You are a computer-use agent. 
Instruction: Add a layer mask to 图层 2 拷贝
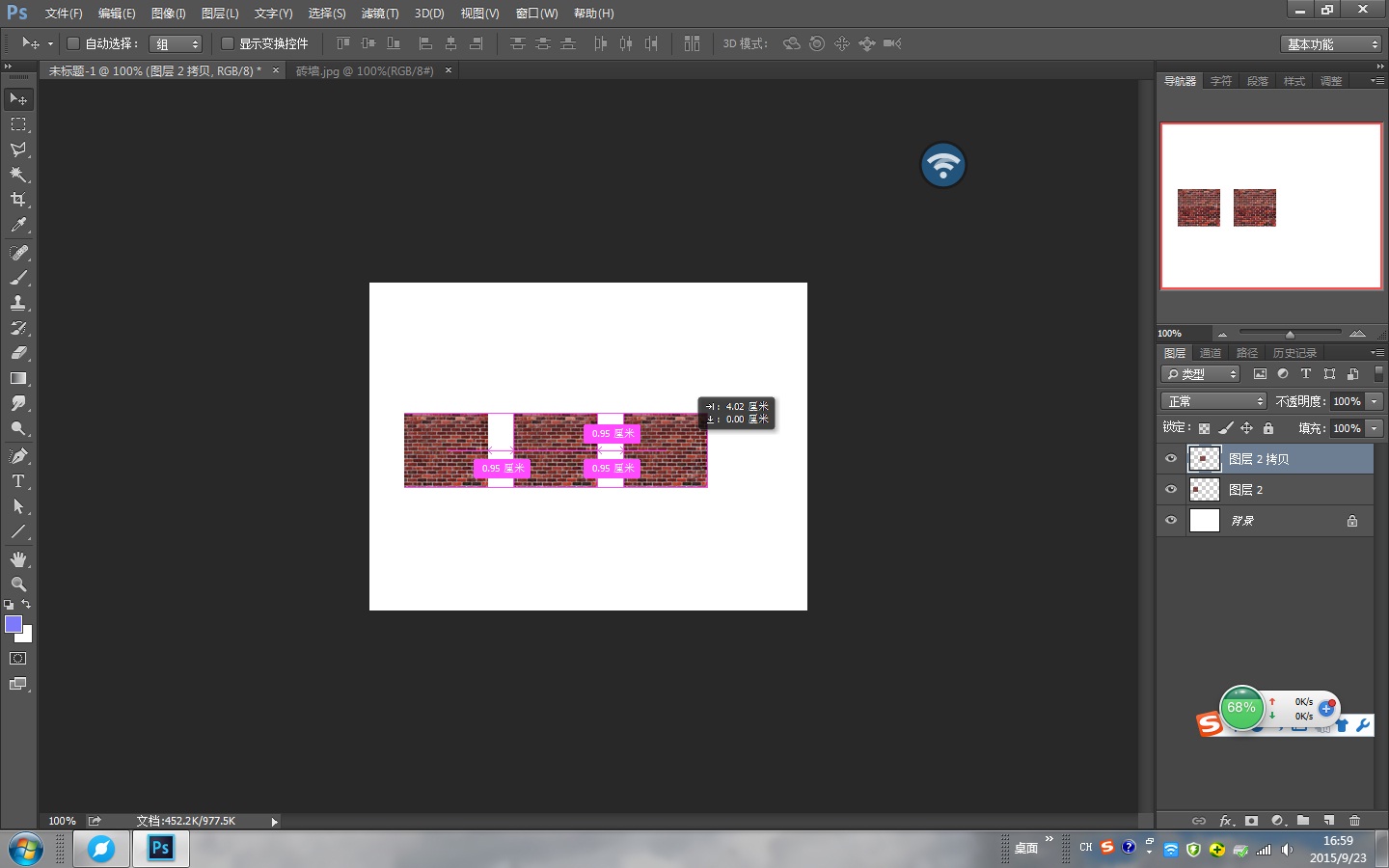coord(1251,821)
